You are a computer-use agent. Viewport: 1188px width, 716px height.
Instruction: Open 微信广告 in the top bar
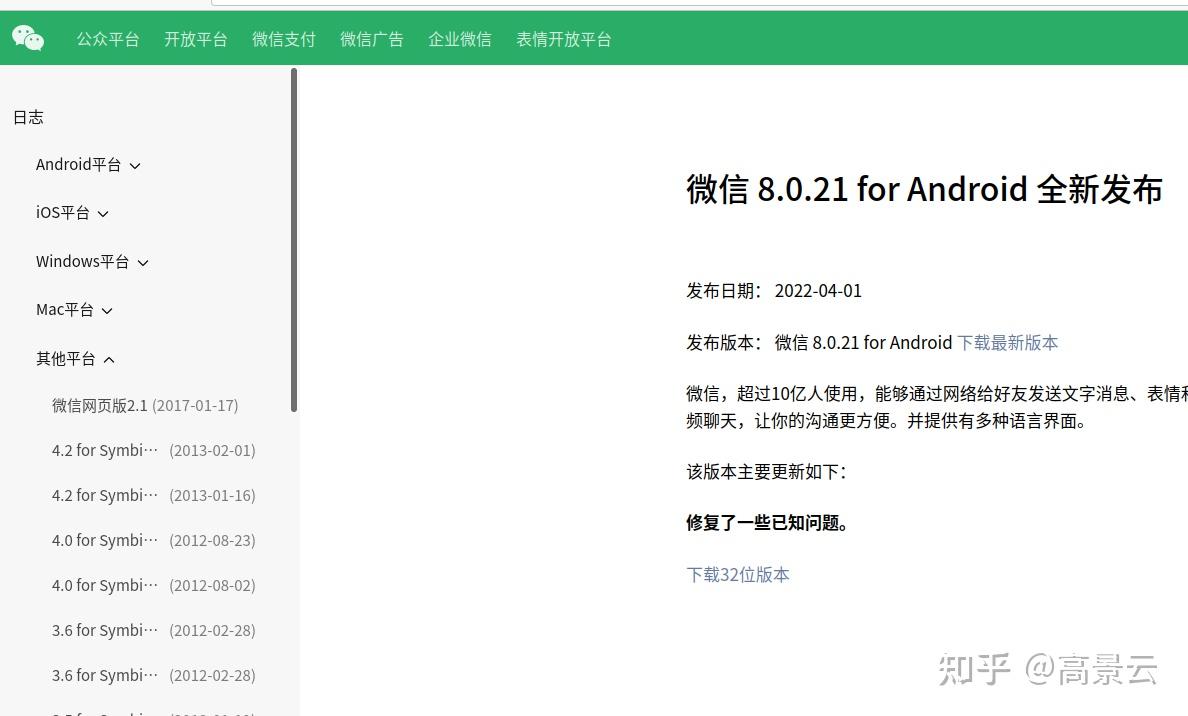pos(371,39)
